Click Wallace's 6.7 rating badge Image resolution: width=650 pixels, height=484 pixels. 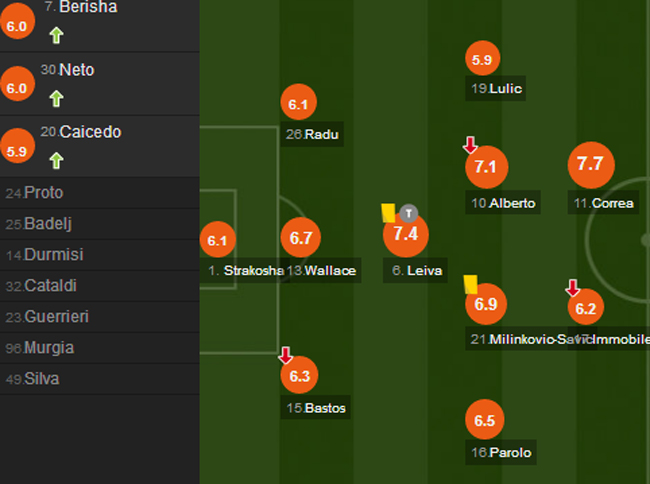(x=301, y=239)
